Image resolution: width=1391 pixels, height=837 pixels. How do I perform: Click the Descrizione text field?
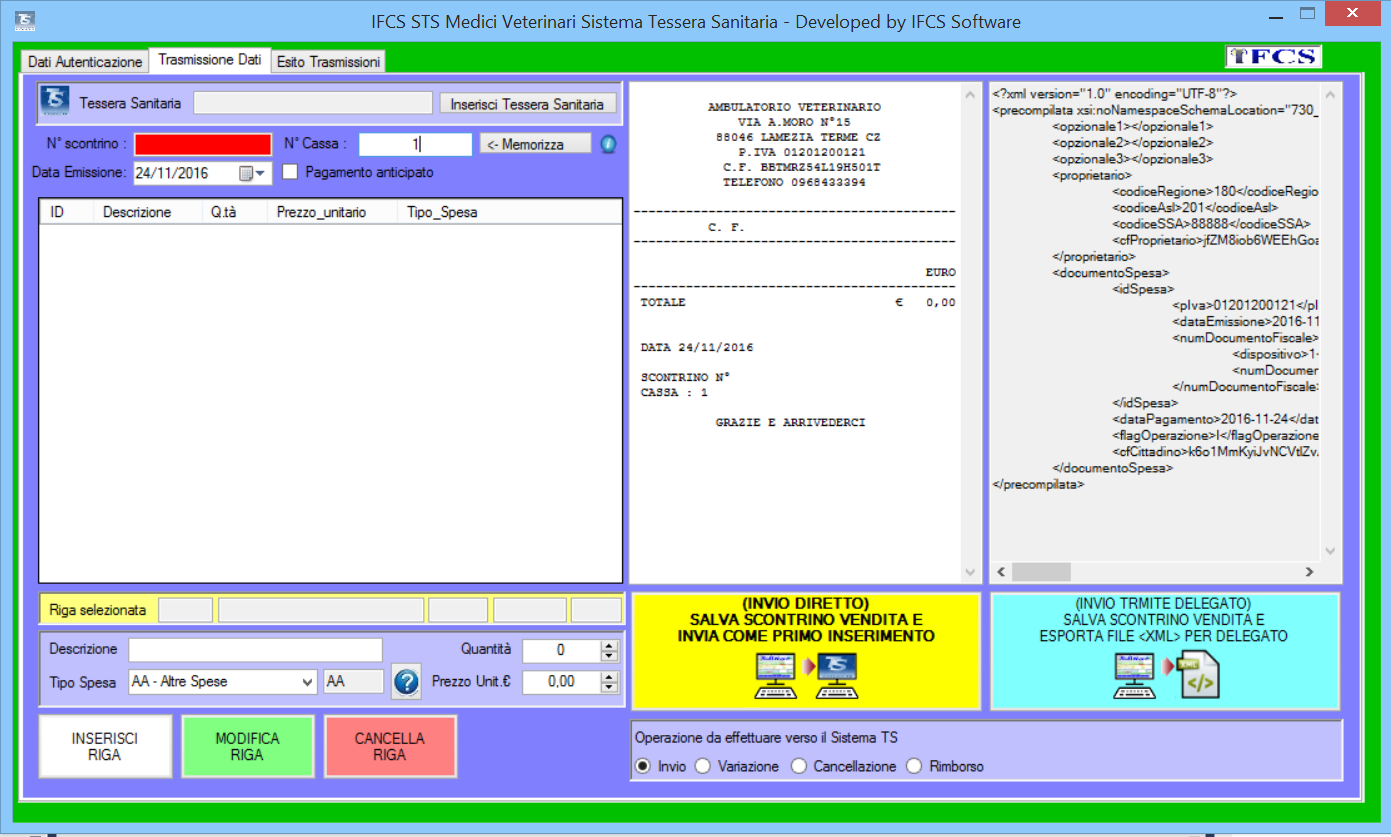point(255,650)
